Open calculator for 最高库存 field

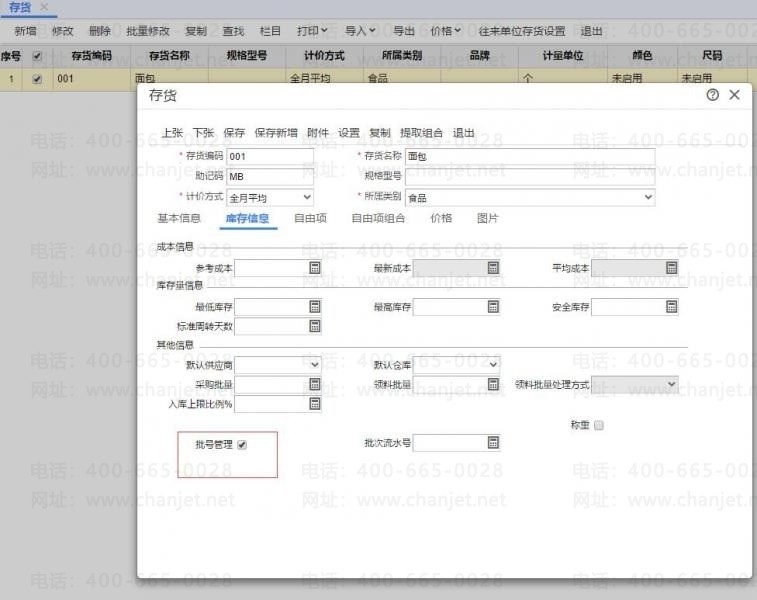click(x=493, y=307)
